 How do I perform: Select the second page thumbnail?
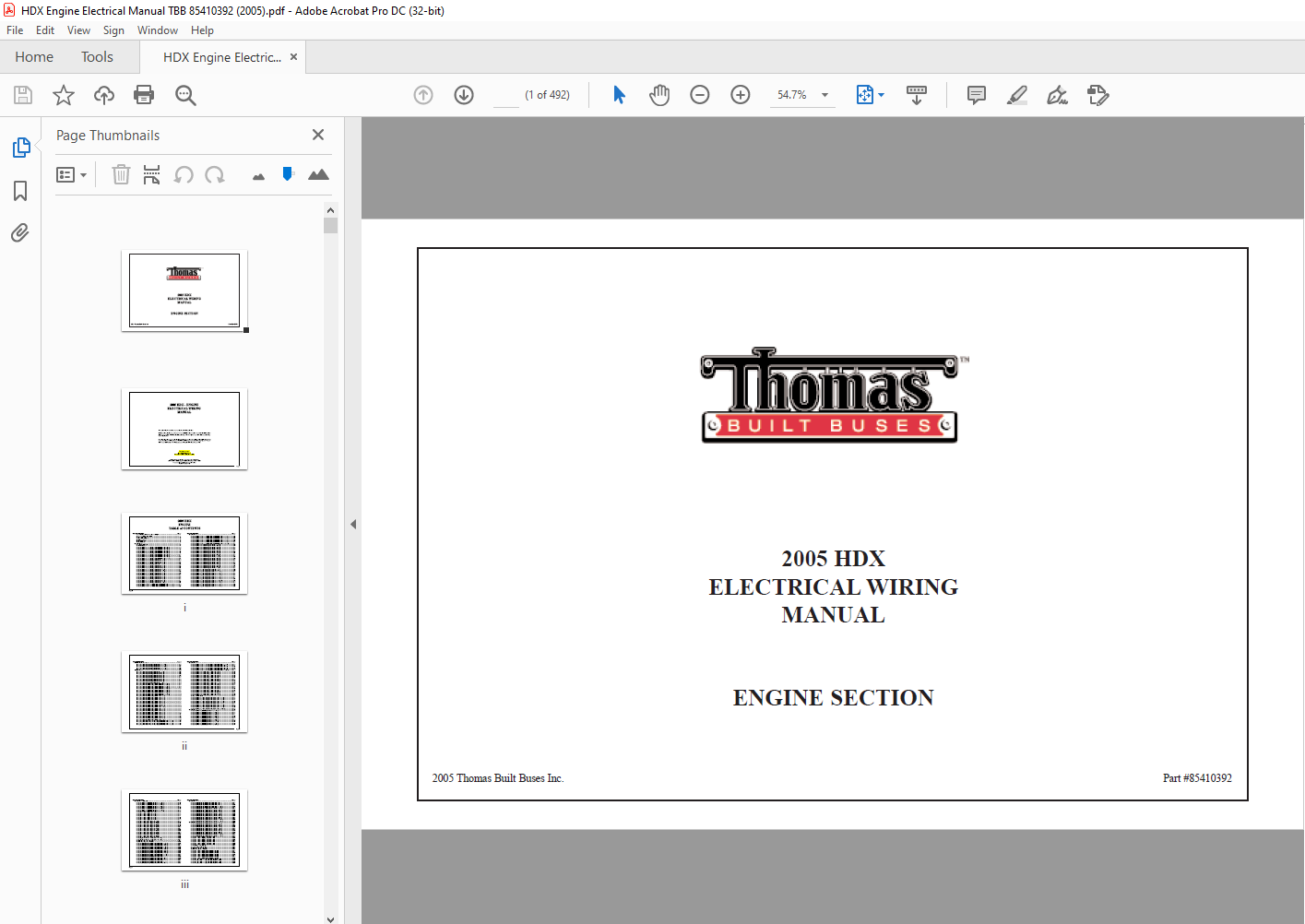184,429
